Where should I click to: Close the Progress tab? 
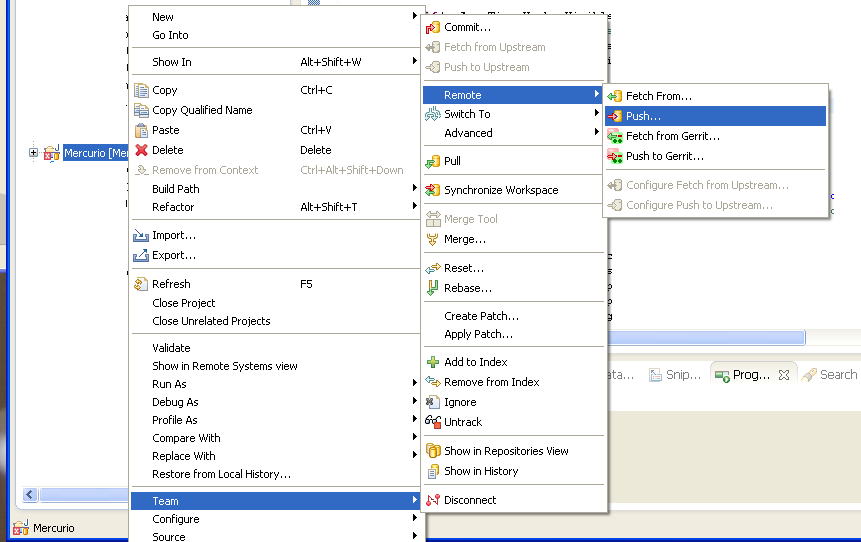click(x=784, y=375)
